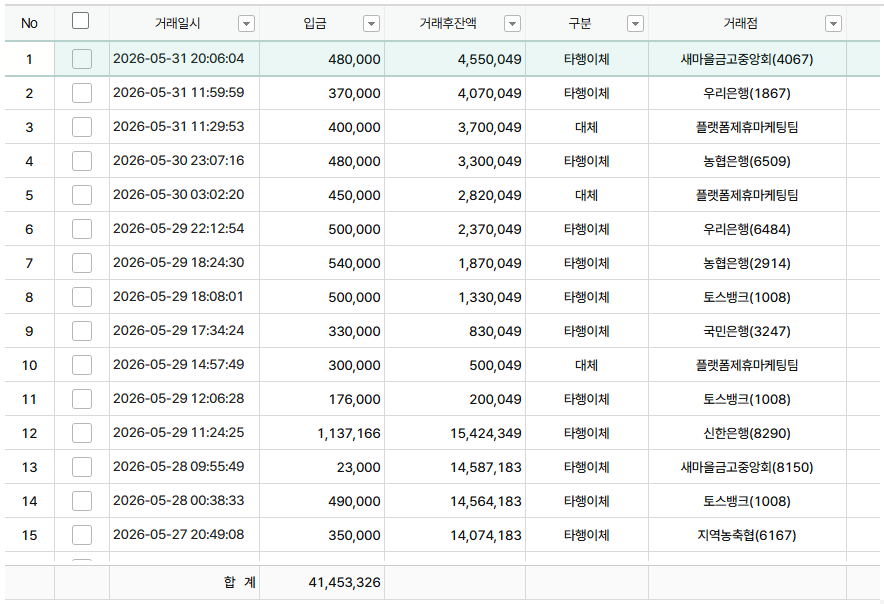The image size is (884, 604).
Task: Click balance 4,070,049
Action: [x=489, y=94]
